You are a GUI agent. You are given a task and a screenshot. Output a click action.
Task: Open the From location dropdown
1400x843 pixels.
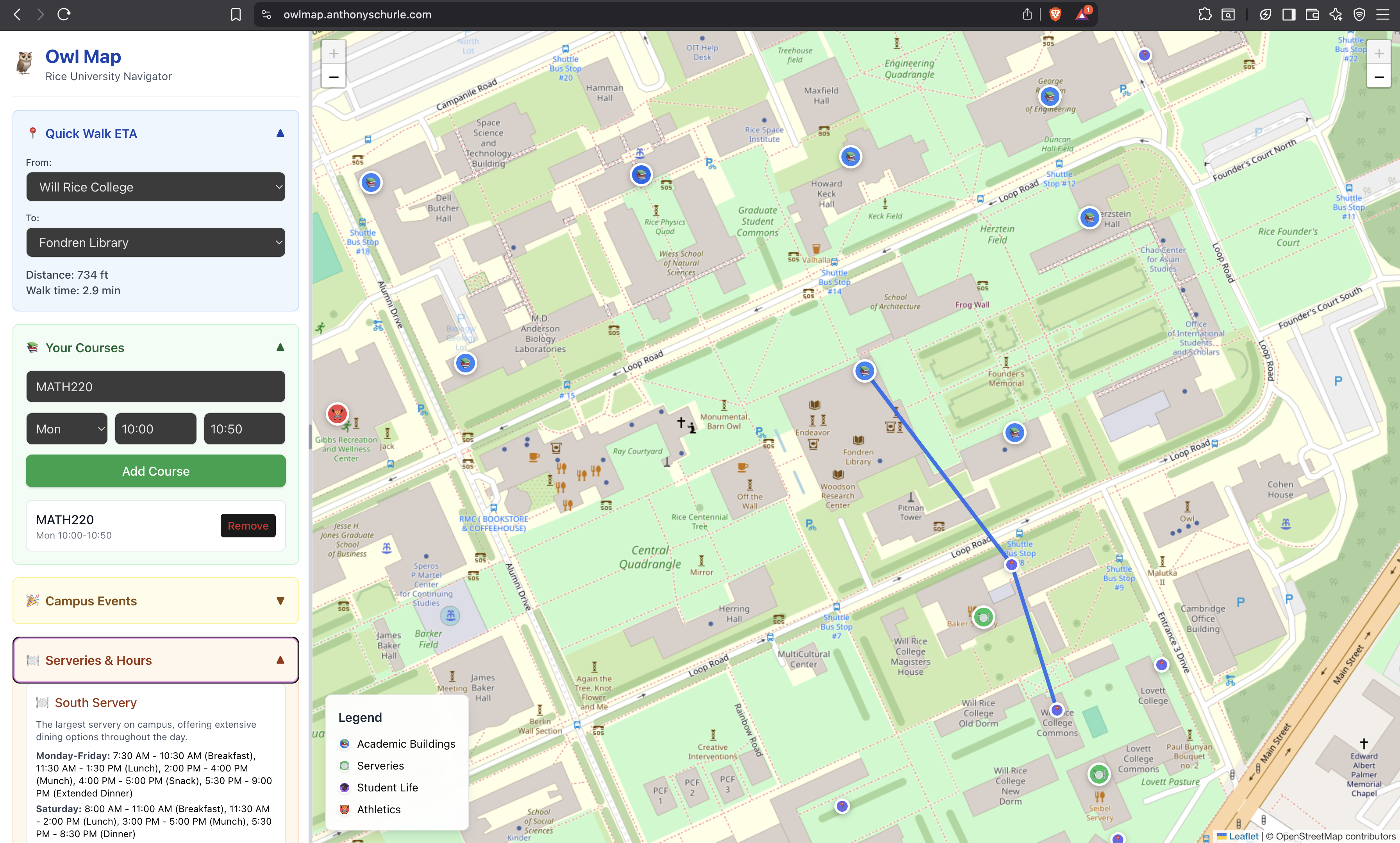(155, 187)
